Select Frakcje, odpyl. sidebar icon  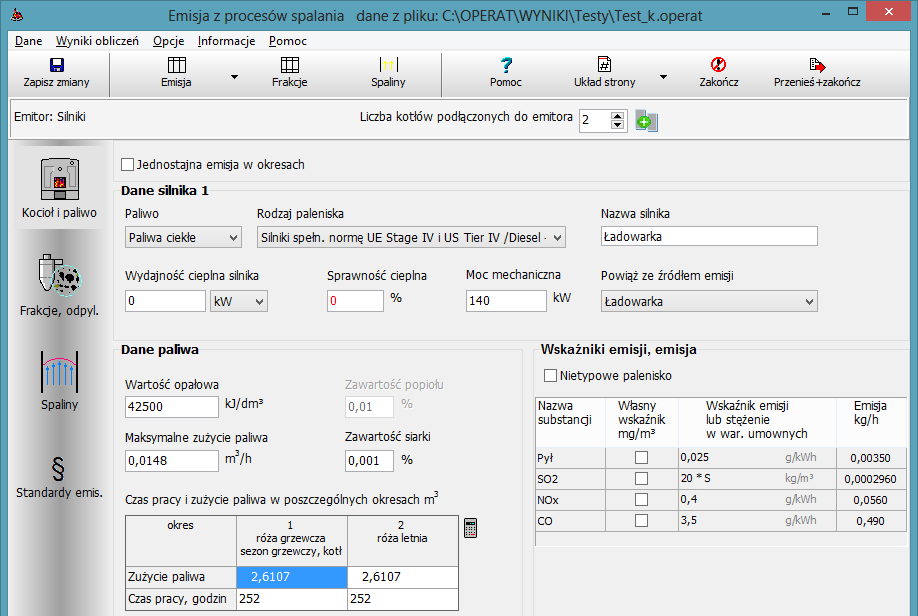pyautogui.click(x=59, y=274)
